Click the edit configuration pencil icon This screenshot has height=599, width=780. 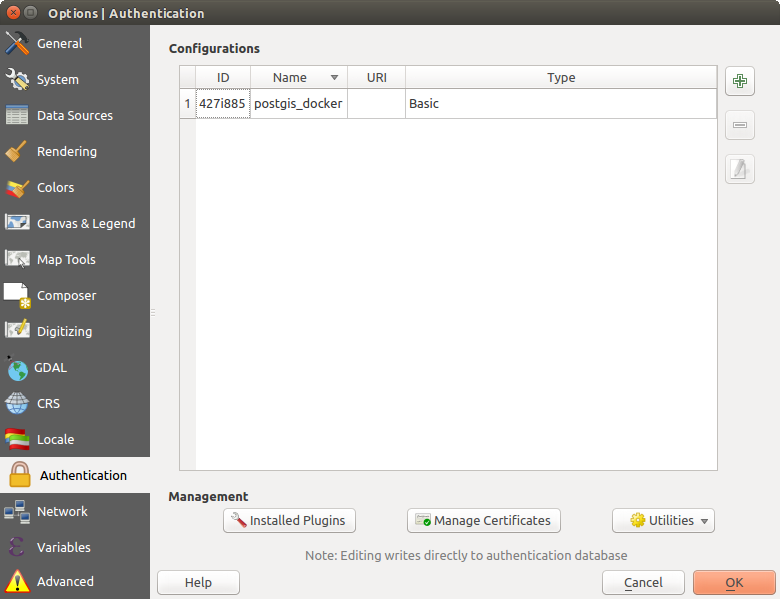(740, 169)
